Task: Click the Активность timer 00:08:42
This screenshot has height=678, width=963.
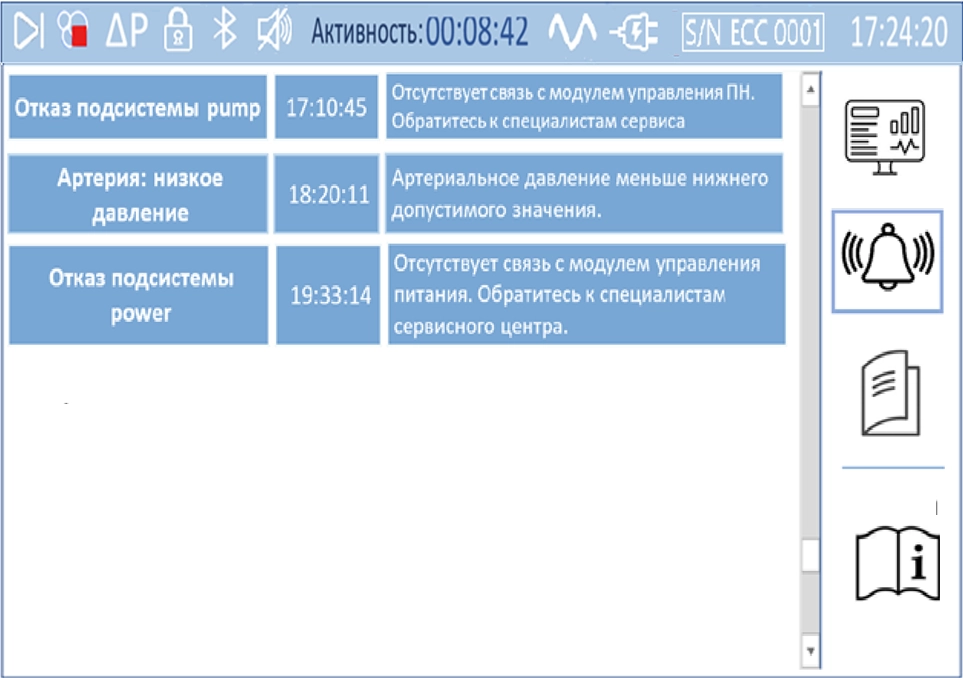Action: click(x=477, y=32)
